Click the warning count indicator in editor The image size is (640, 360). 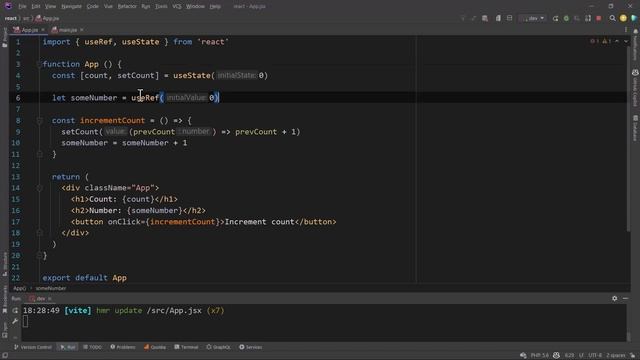point(607,41)
